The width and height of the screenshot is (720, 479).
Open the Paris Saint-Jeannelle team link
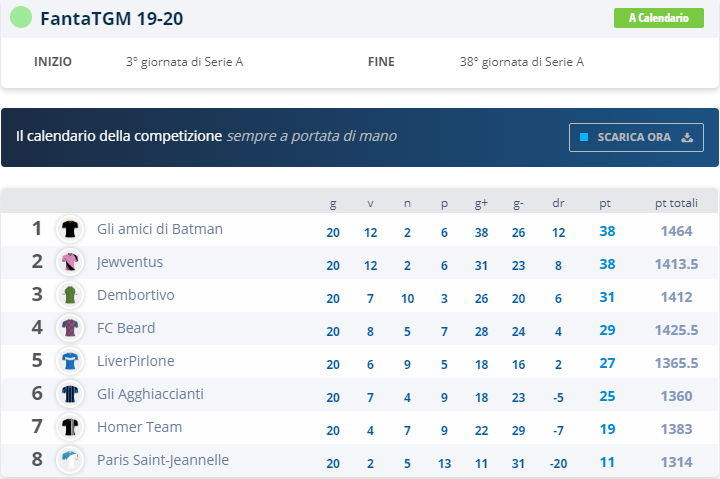163,460
